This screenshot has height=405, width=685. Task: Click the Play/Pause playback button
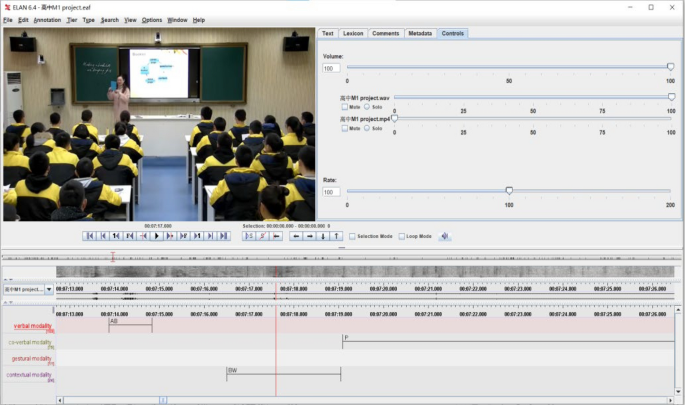click(157, 236)
